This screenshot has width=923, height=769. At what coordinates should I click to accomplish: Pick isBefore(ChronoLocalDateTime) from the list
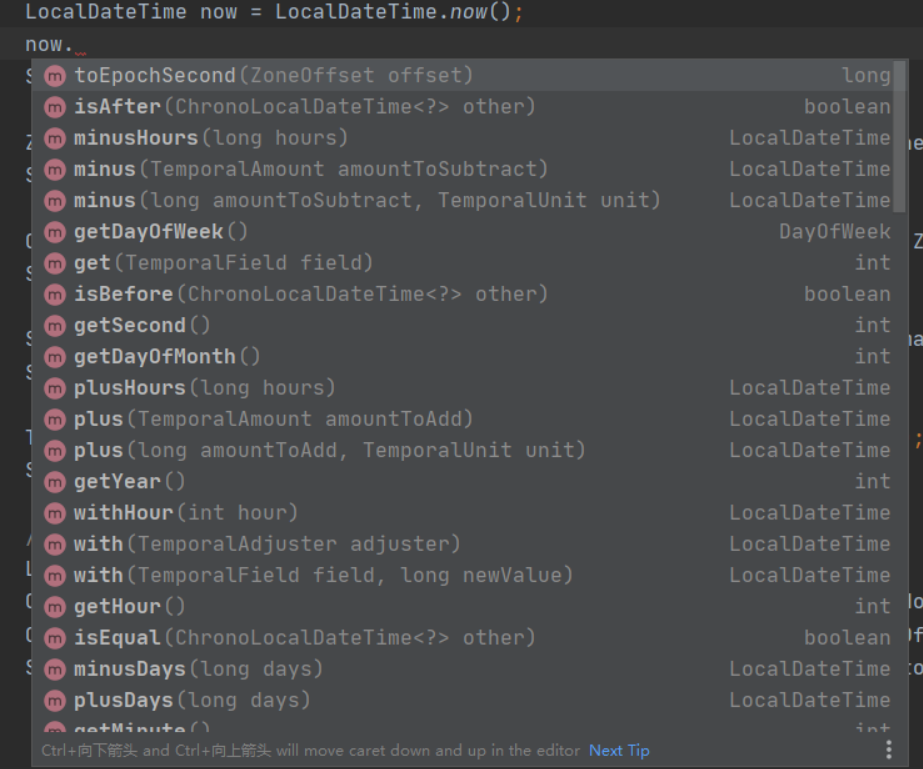click(x=310, y=294)
